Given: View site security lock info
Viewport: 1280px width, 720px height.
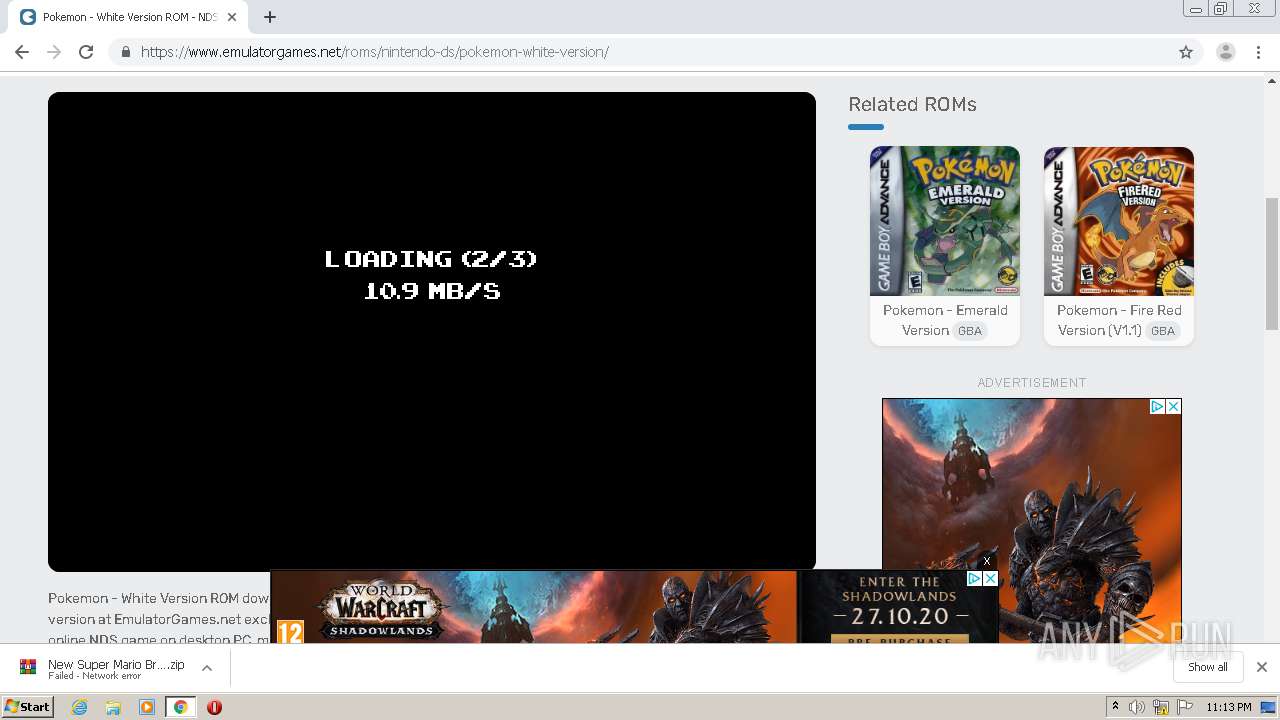Looking at the screenshot, I should point(125,52).
